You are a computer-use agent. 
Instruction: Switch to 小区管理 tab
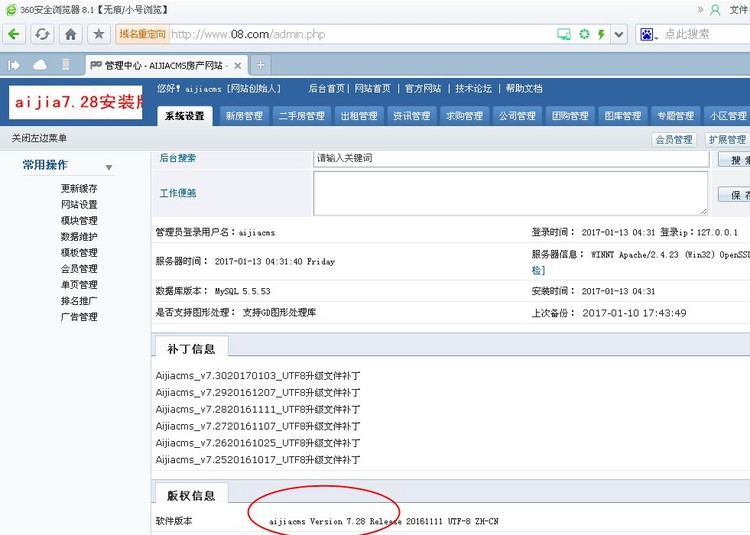tap(727, 116)
